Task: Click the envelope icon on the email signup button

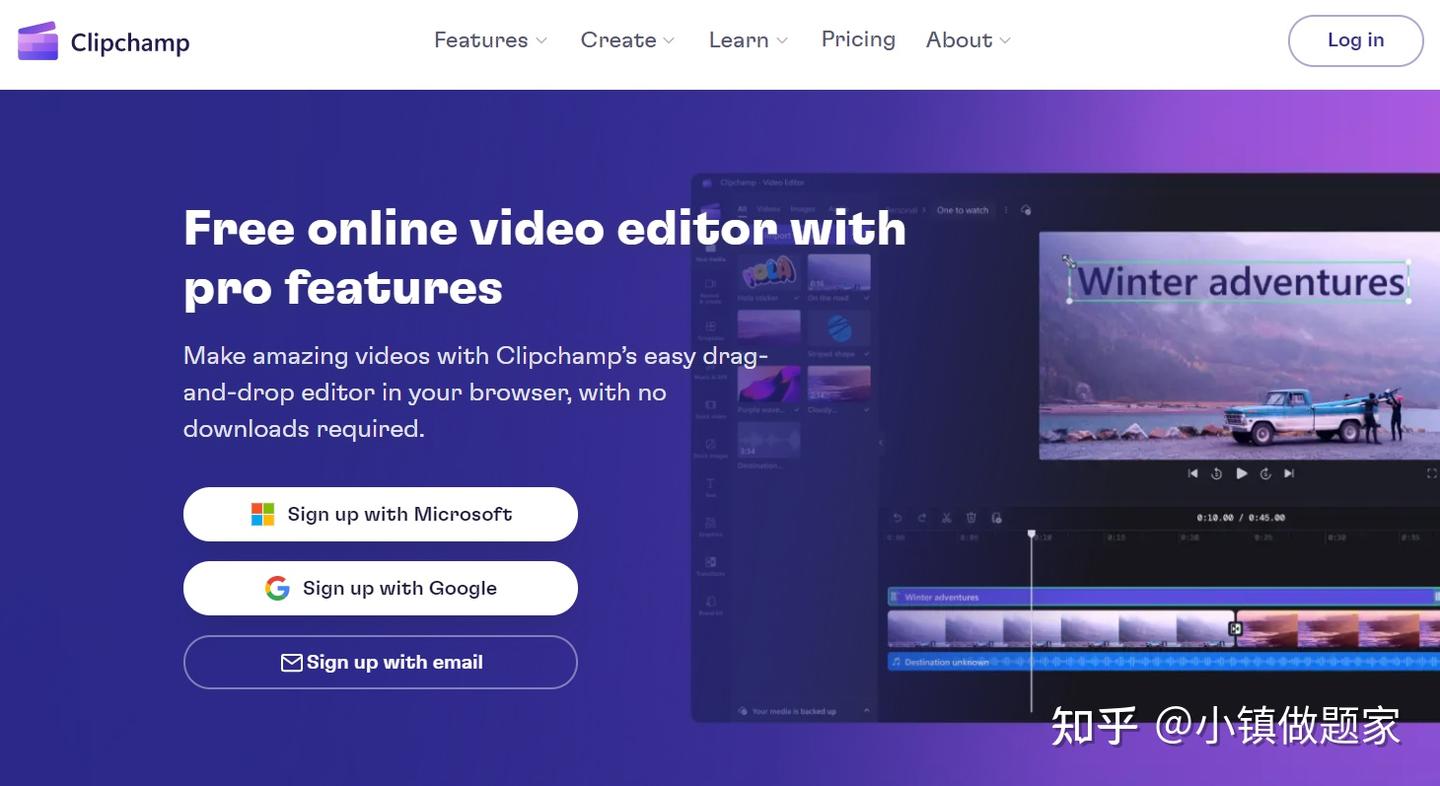Action: tap(291, 662)
